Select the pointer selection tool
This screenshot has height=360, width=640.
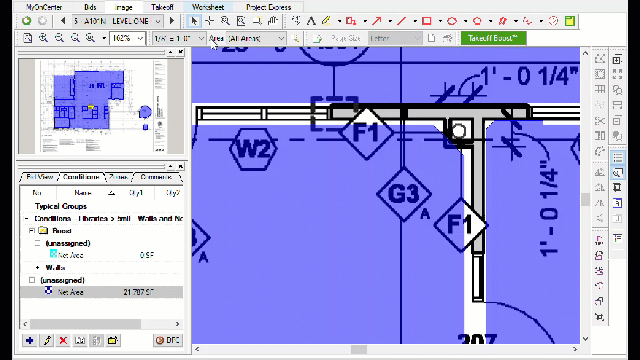point(194,21)
